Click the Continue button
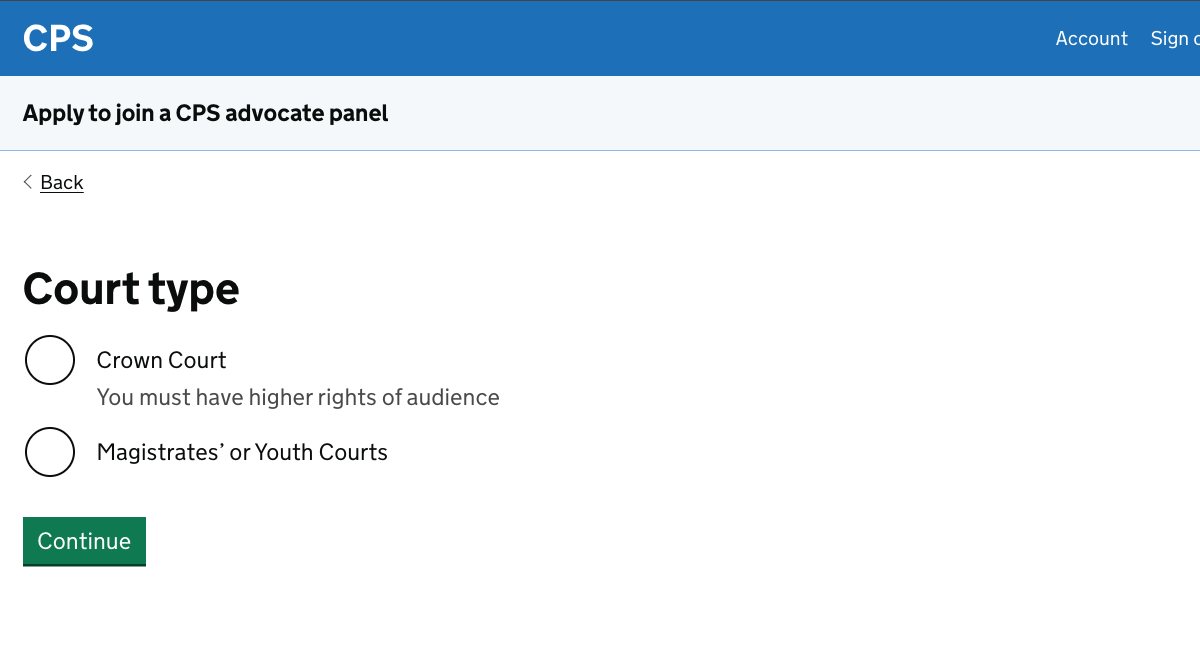 pyautogui.click(x=84, y=541)
